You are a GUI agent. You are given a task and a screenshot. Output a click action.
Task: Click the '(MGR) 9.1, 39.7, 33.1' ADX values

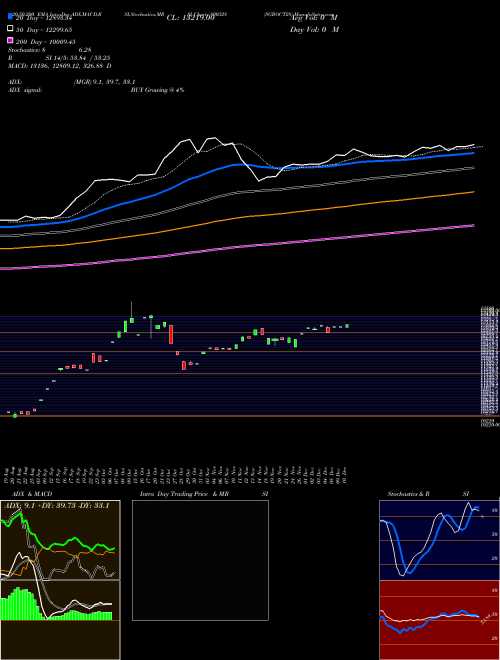pos(104,82)
